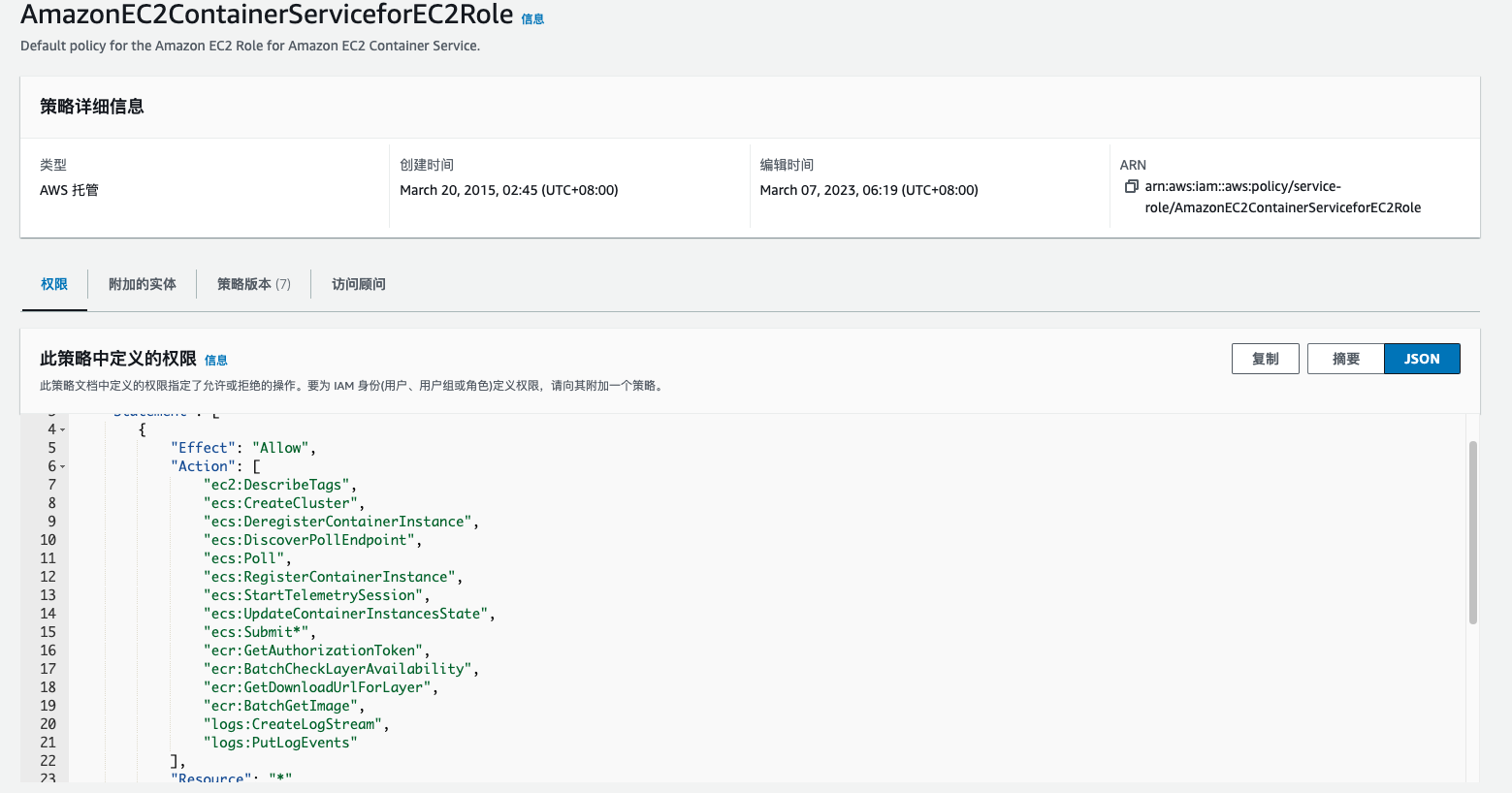
Task: Select the 访问顾问 tab
Action: (359, 284)
